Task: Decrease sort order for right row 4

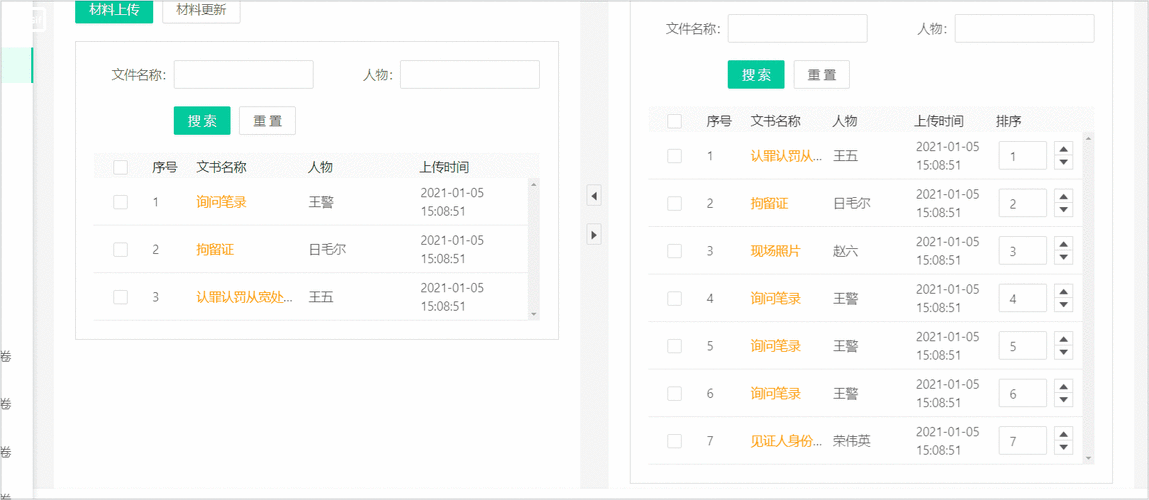Action: tap(1063, 305)
